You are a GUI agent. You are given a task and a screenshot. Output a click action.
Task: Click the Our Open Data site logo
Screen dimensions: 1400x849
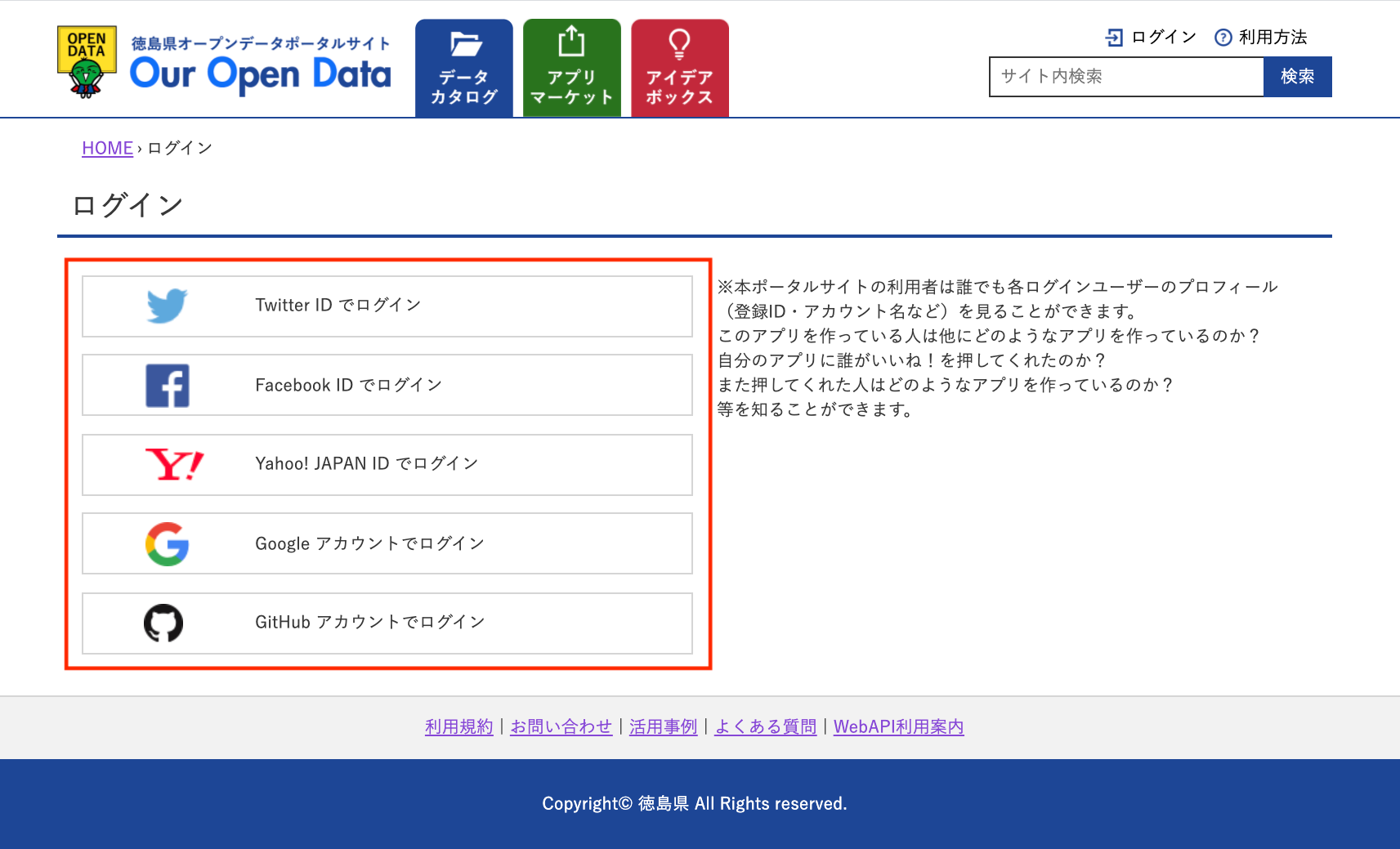pyautogui.click(x=224, y=62)
